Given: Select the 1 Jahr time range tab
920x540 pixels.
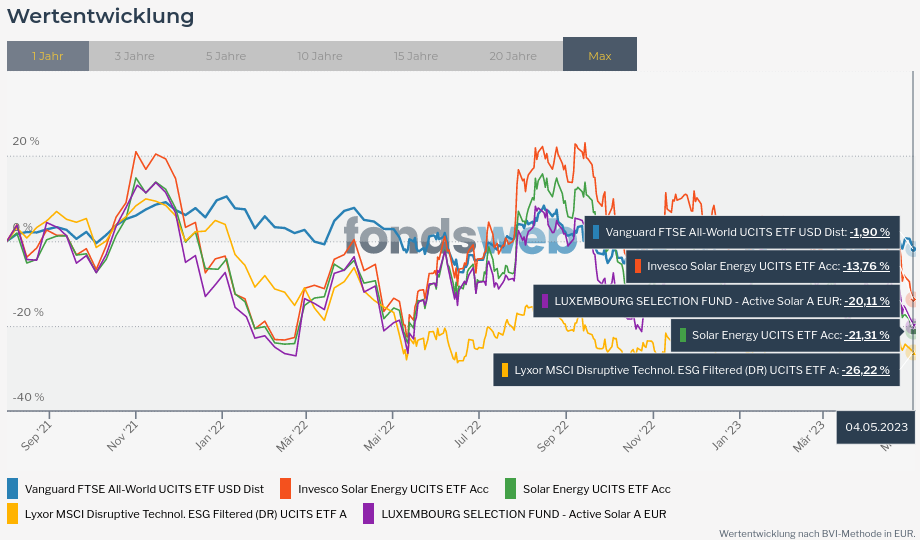Looking at the screenshot, I should coord(48,56).
